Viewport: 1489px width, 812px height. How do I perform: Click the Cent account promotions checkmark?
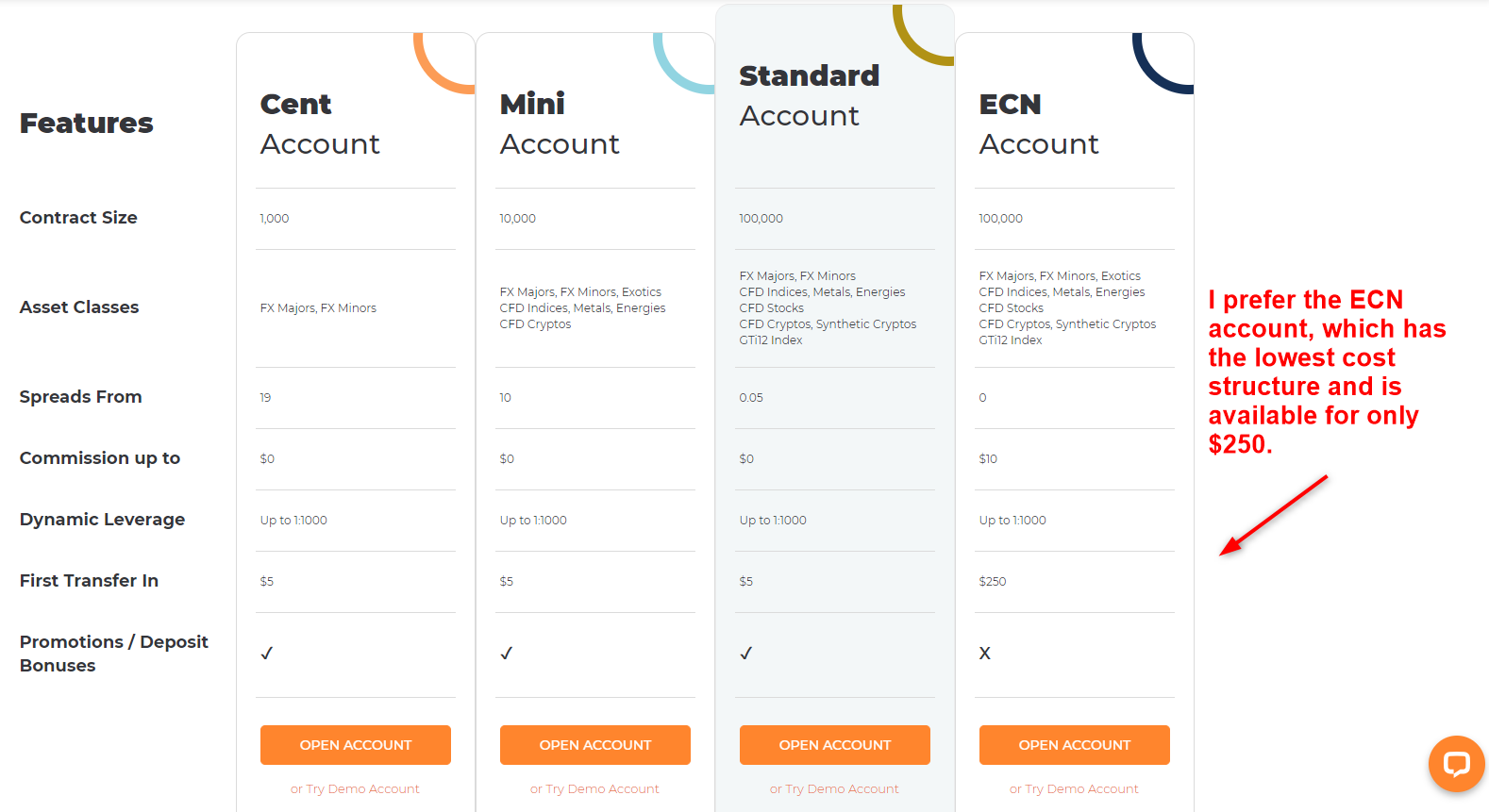267,653
